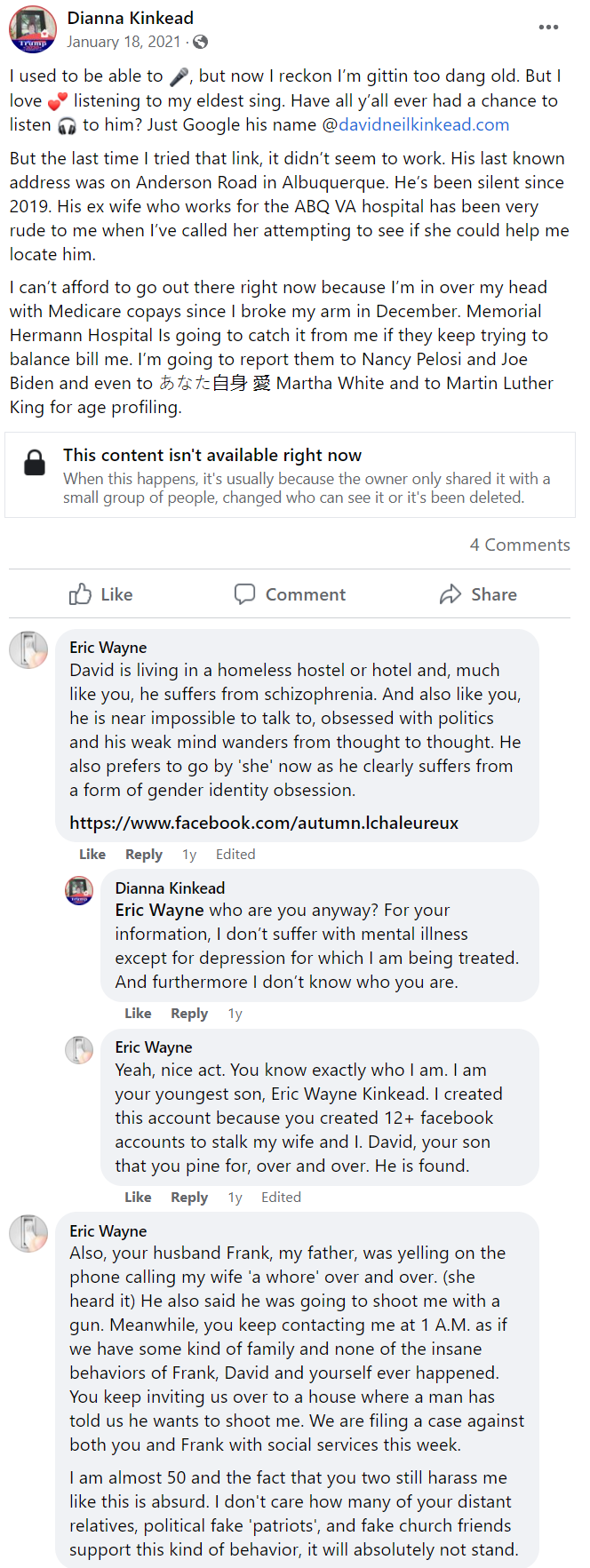
Task: Click the January 18, 2021 post timestamp
Action: (123, 42)
